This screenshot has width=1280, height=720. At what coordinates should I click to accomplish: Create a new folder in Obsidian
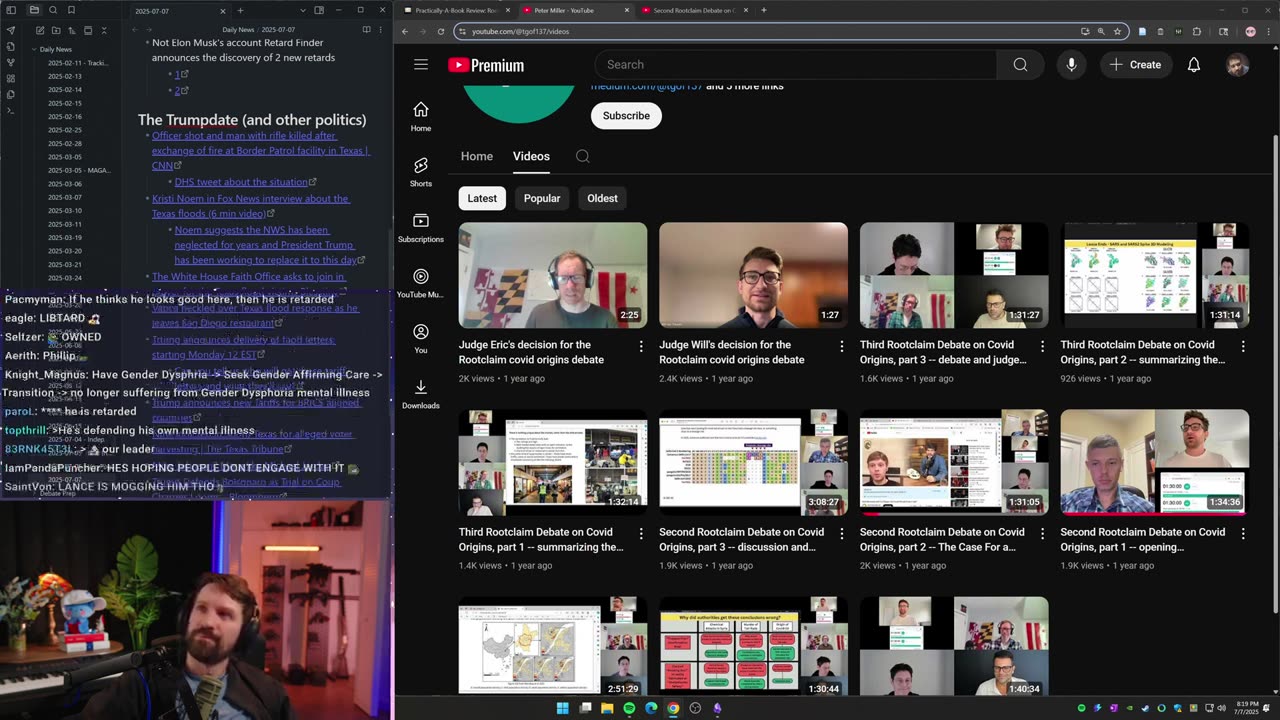56,31
